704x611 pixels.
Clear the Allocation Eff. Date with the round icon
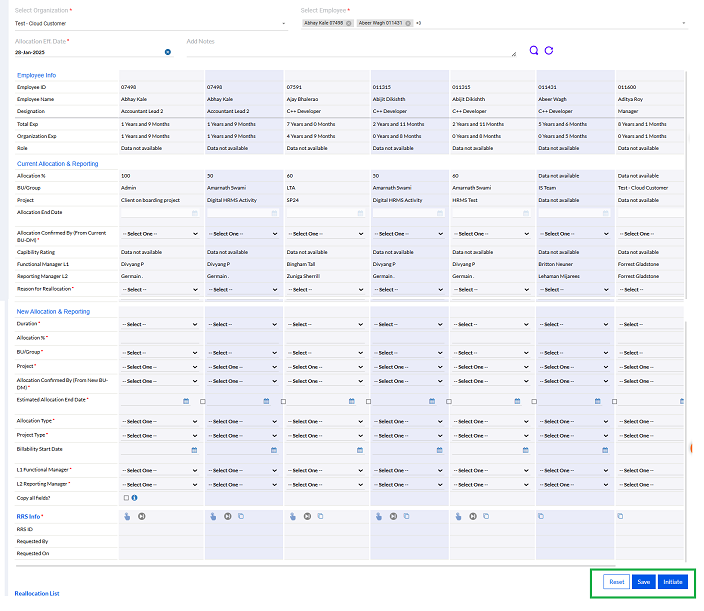pos(168,52)
